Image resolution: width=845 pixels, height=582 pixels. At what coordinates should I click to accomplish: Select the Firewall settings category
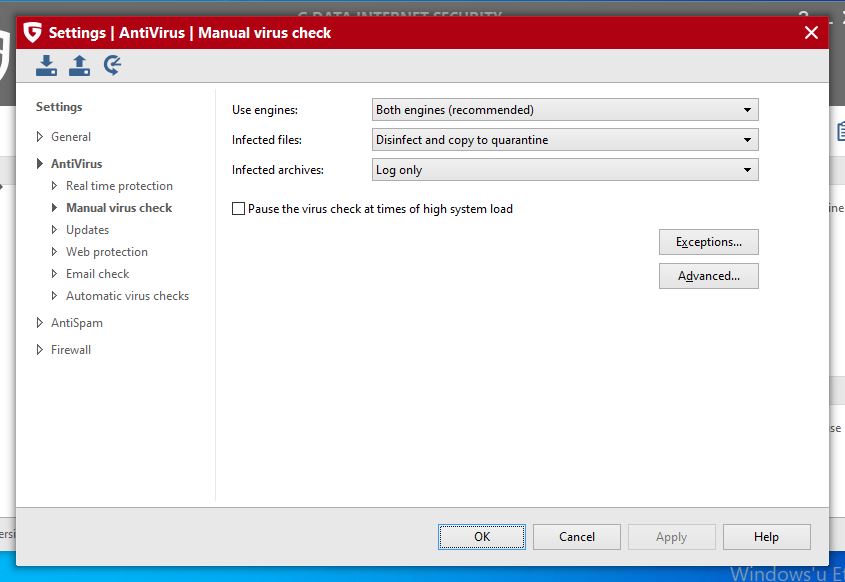pyautogui.click(x=71, y=350)
